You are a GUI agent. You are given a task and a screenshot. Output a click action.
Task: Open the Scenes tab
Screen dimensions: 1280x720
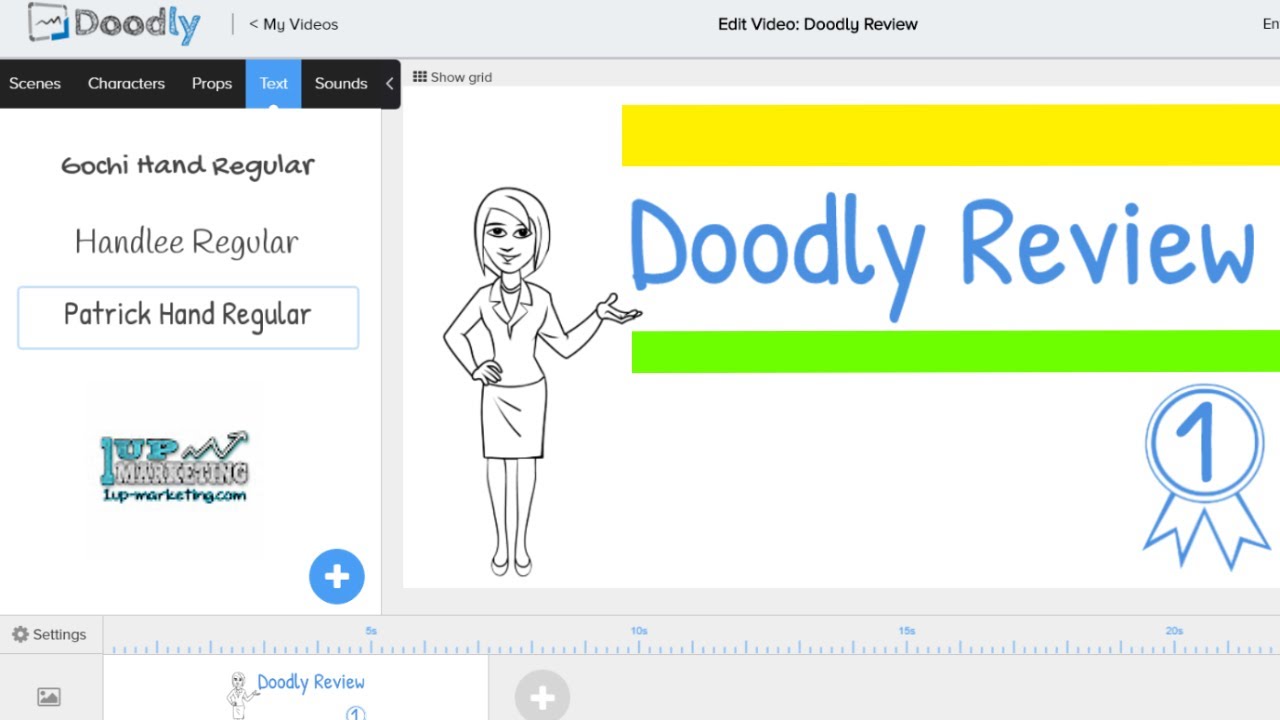pos(35,83)
